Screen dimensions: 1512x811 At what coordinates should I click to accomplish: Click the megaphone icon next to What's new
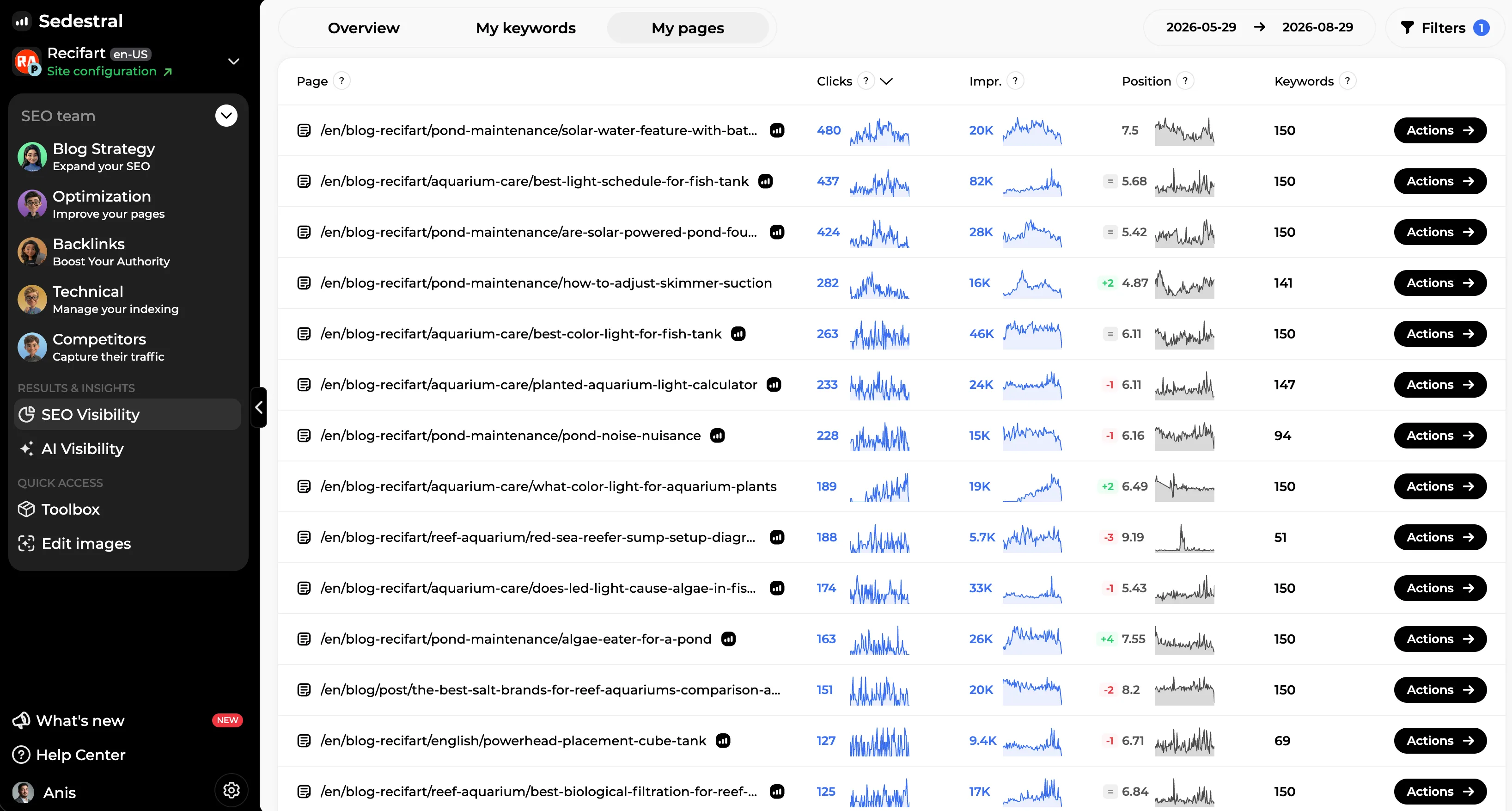(x=21, y=720)
